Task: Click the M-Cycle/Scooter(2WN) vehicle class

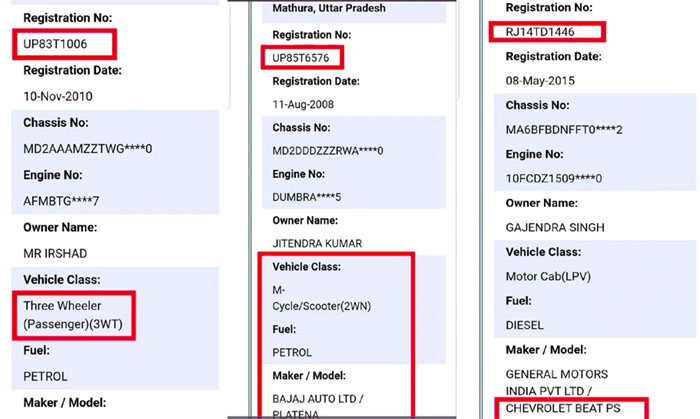Action: point(321,298)
